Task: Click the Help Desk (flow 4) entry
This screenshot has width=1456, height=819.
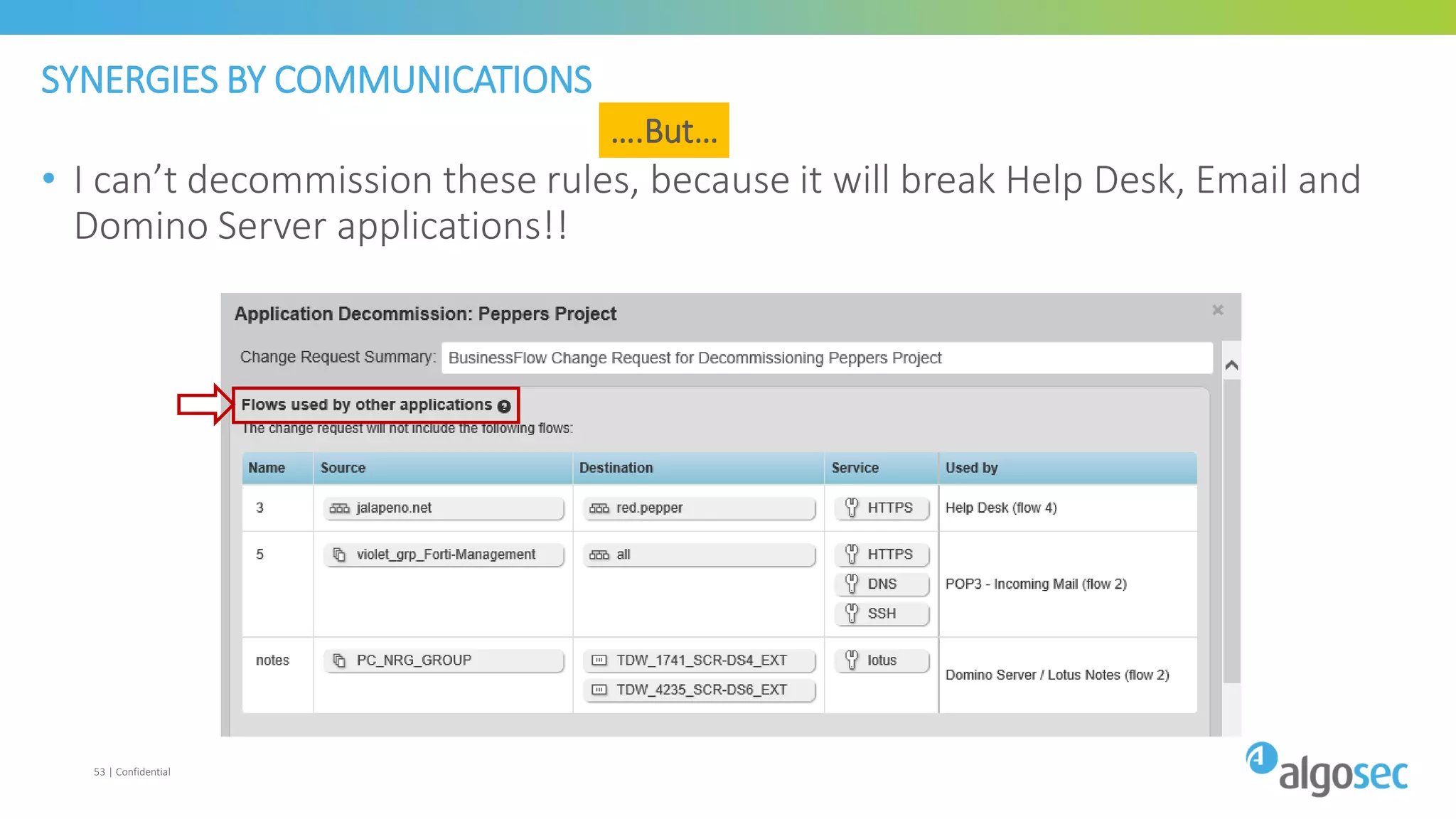Action: pyautogui.click(x=1001, y=508)
